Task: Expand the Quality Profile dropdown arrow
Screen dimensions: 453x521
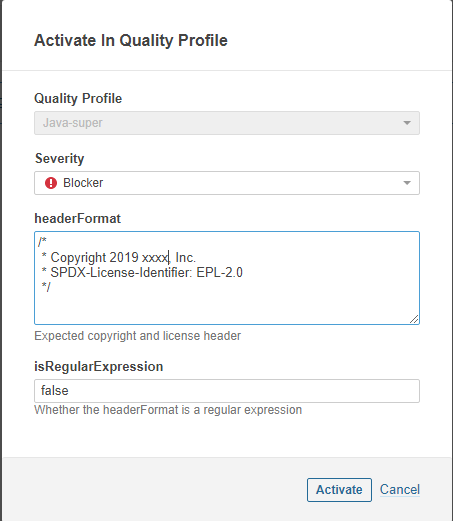Action: pyautogui.click(x=407, y=123)
